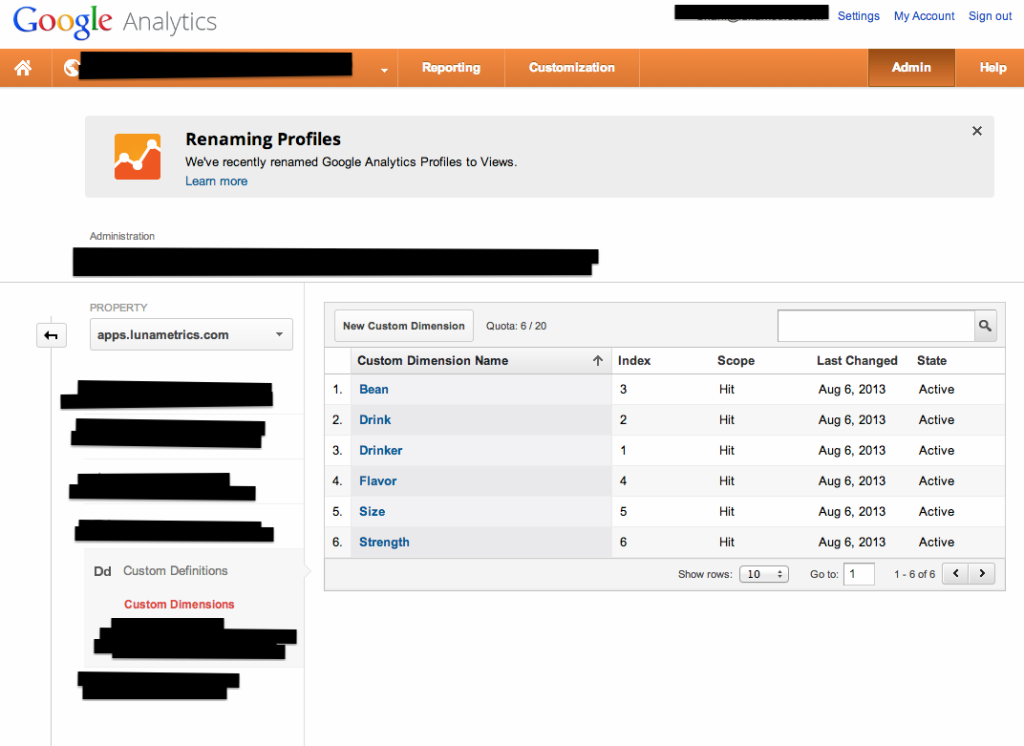Sort by the Scope column header
Image resolution: width=1024 pixels, height=746 pixels.
(735, 361)
